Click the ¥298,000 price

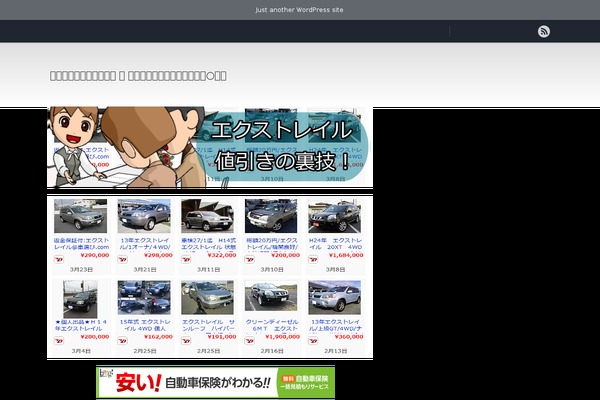point(158,255)
